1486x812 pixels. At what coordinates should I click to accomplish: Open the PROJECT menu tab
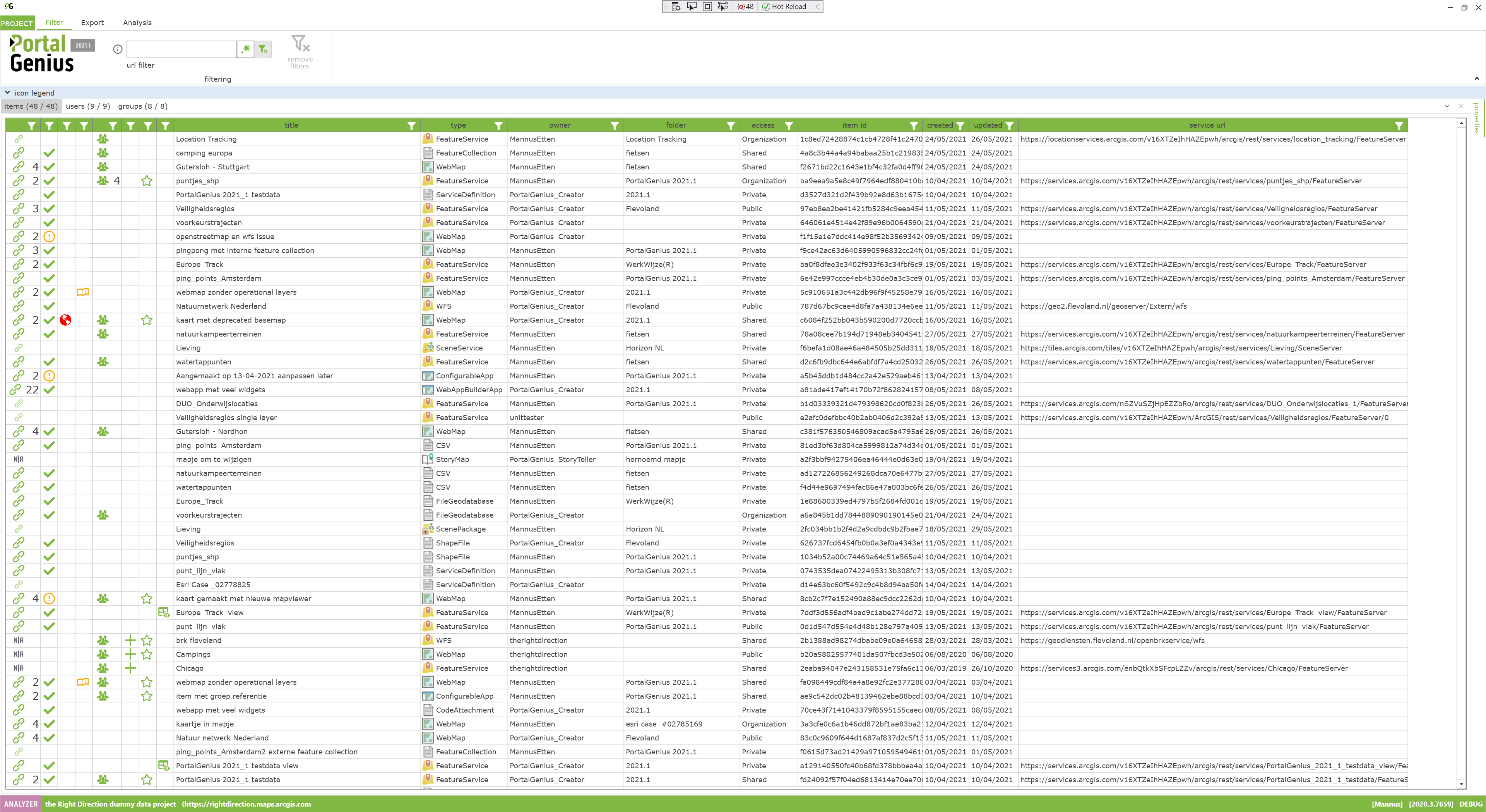(17, 23)
